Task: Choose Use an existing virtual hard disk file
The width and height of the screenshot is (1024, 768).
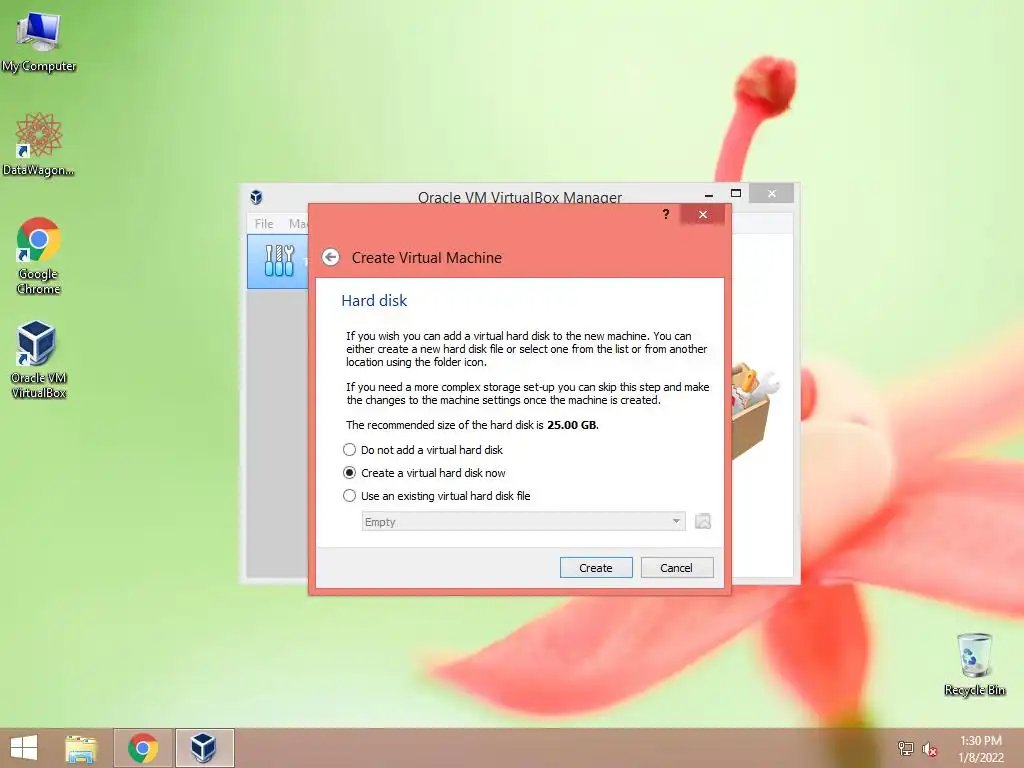Action: point(436,496)
